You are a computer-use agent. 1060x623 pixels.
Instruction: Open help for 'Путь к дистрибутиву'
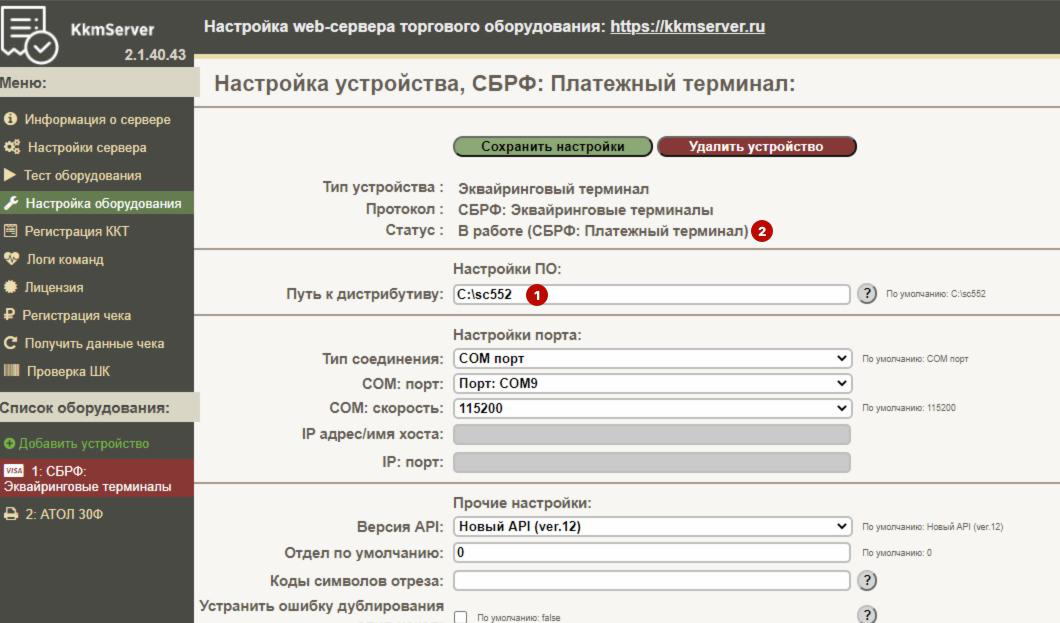867,294
